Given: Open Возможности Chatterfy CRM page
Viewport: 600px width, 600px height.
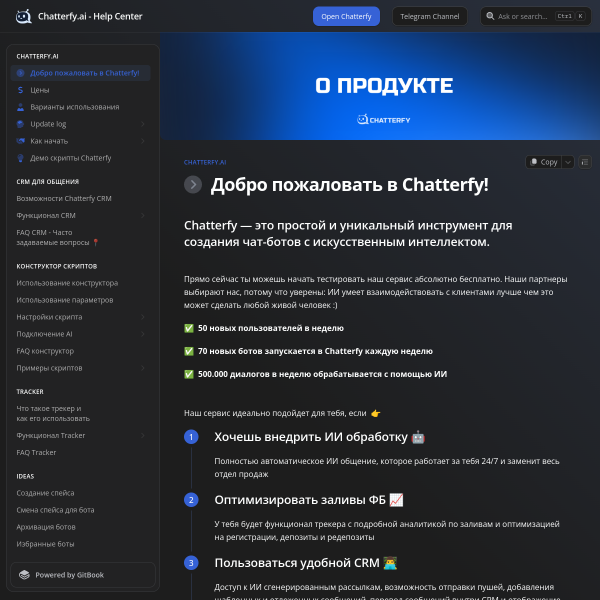Looking at the screenshot, I should coord(80,199).
